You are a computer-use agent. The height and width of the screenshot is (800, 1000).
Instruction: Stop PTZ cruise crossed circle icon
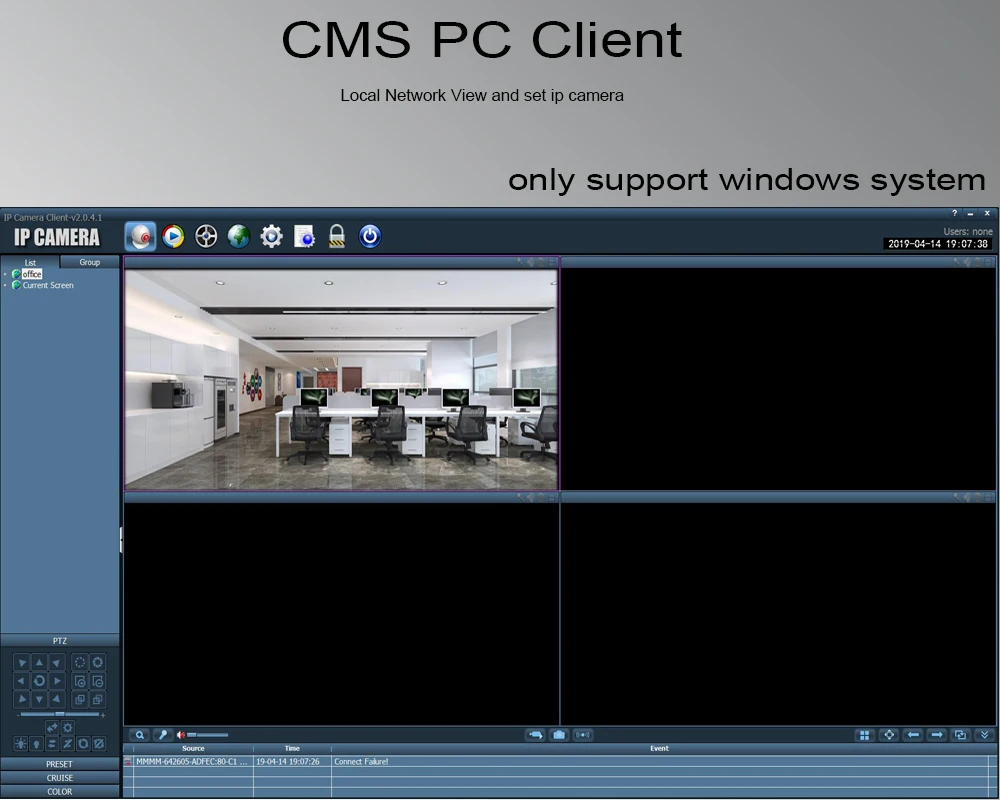tap(98, 744)
